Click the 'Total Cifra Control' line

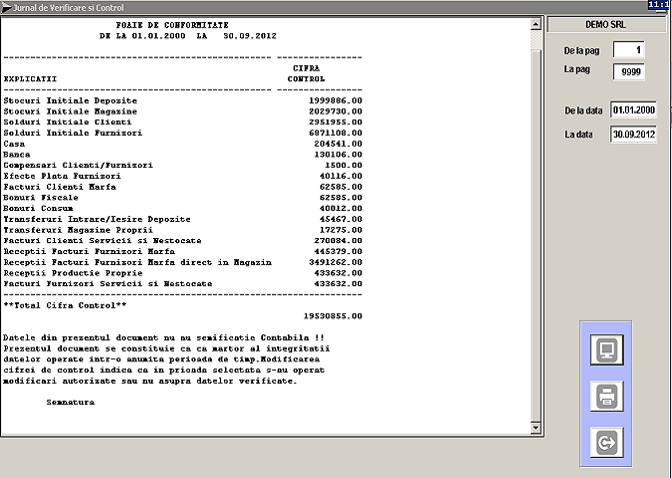pyautogui.click(x=65, y=303)
